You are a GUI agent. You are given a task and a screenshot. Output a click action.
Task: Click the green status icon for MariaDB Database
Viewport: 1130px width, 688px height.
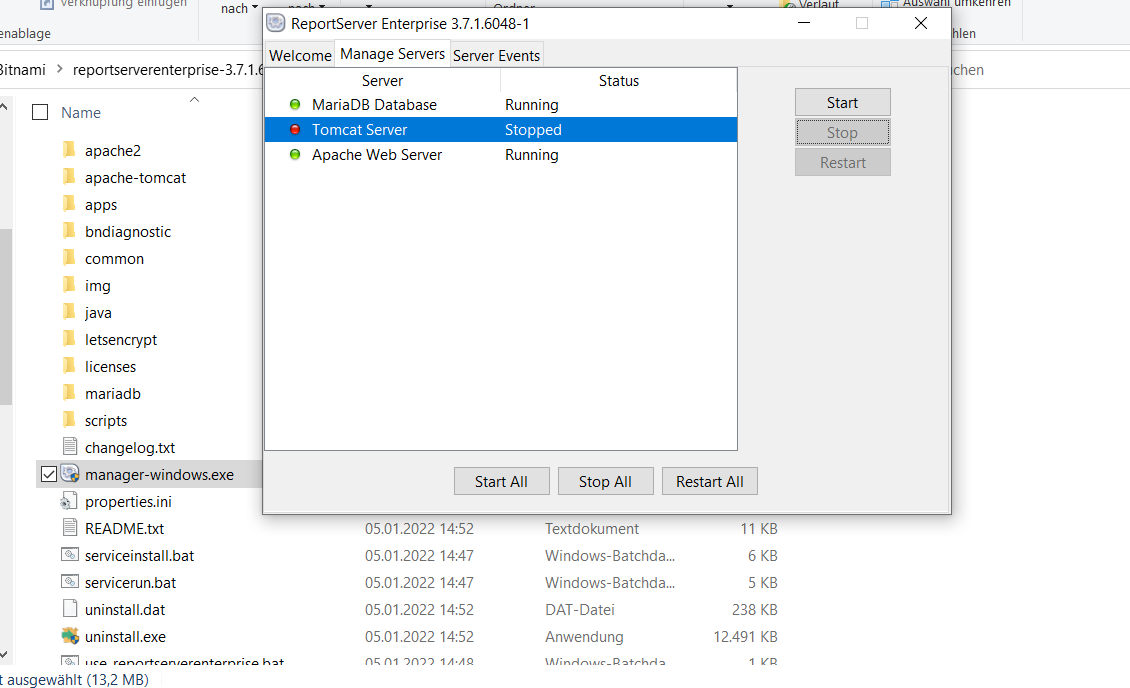coord(295,104)
